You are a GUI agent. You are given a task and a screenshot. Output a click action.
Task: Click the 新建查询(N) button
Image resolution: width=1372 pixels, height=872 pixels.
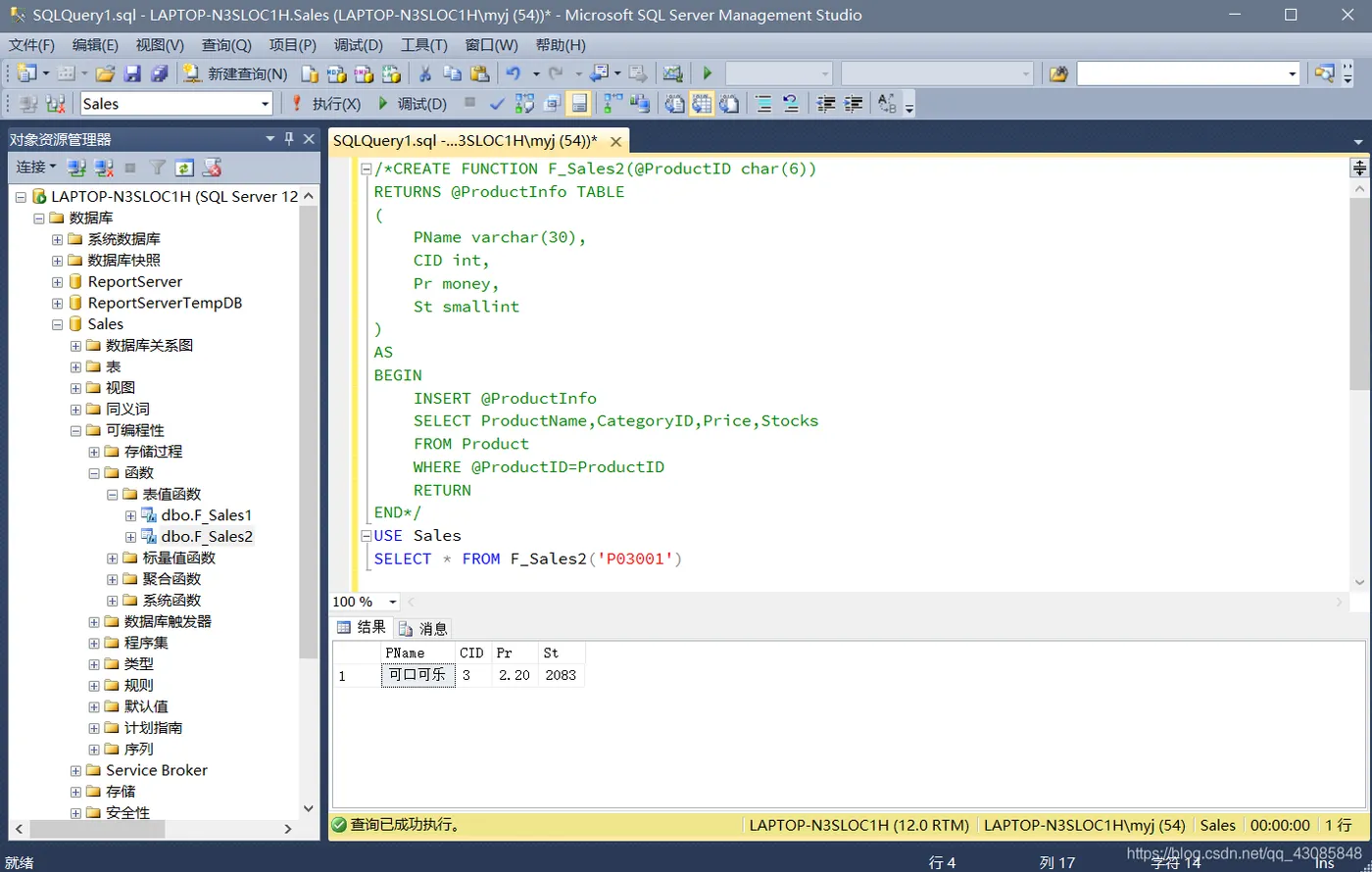(235, 73)
